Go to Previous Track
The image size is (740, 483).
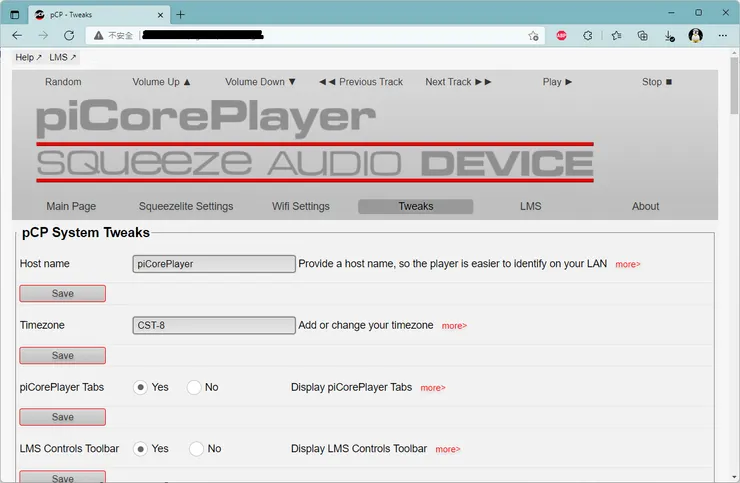point(361,82)
